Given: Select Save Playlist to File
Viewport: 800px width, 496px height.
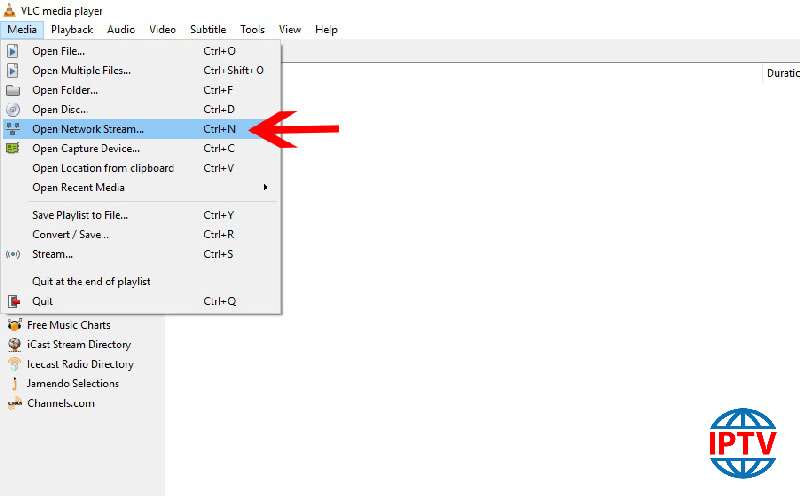Looking at the screenshot, I should tap(80, 215).
